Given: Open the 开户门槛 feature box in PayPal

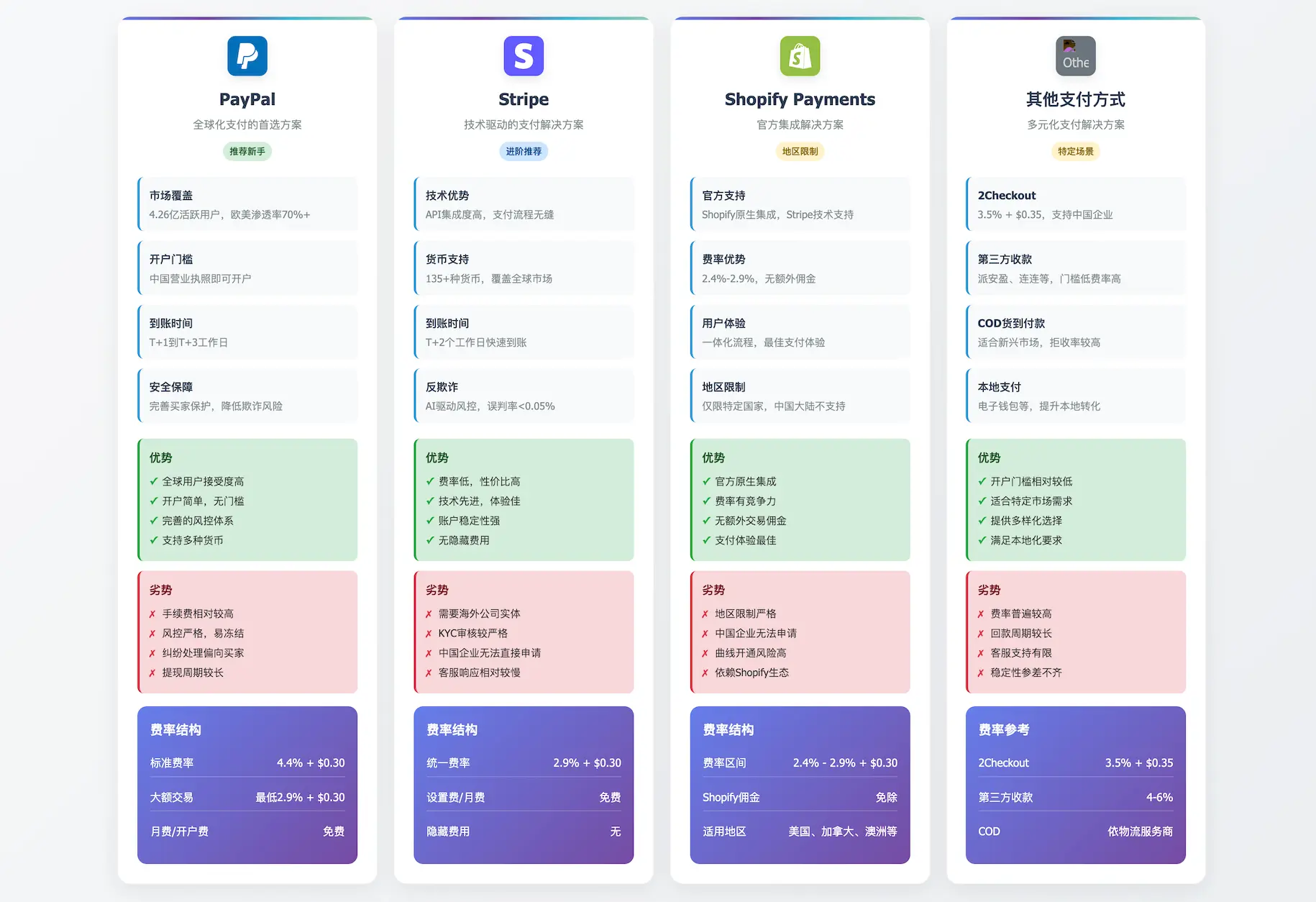Looking at the screenshot, I should pos(247,268).
